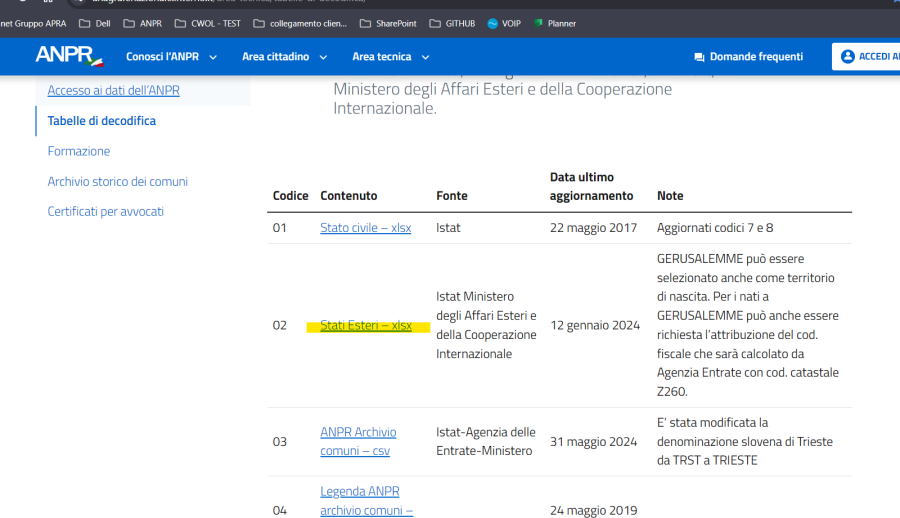900x518 pixels.
Task: Select Tabelle di decodifica in the sidebar
Action: [101, 121]
